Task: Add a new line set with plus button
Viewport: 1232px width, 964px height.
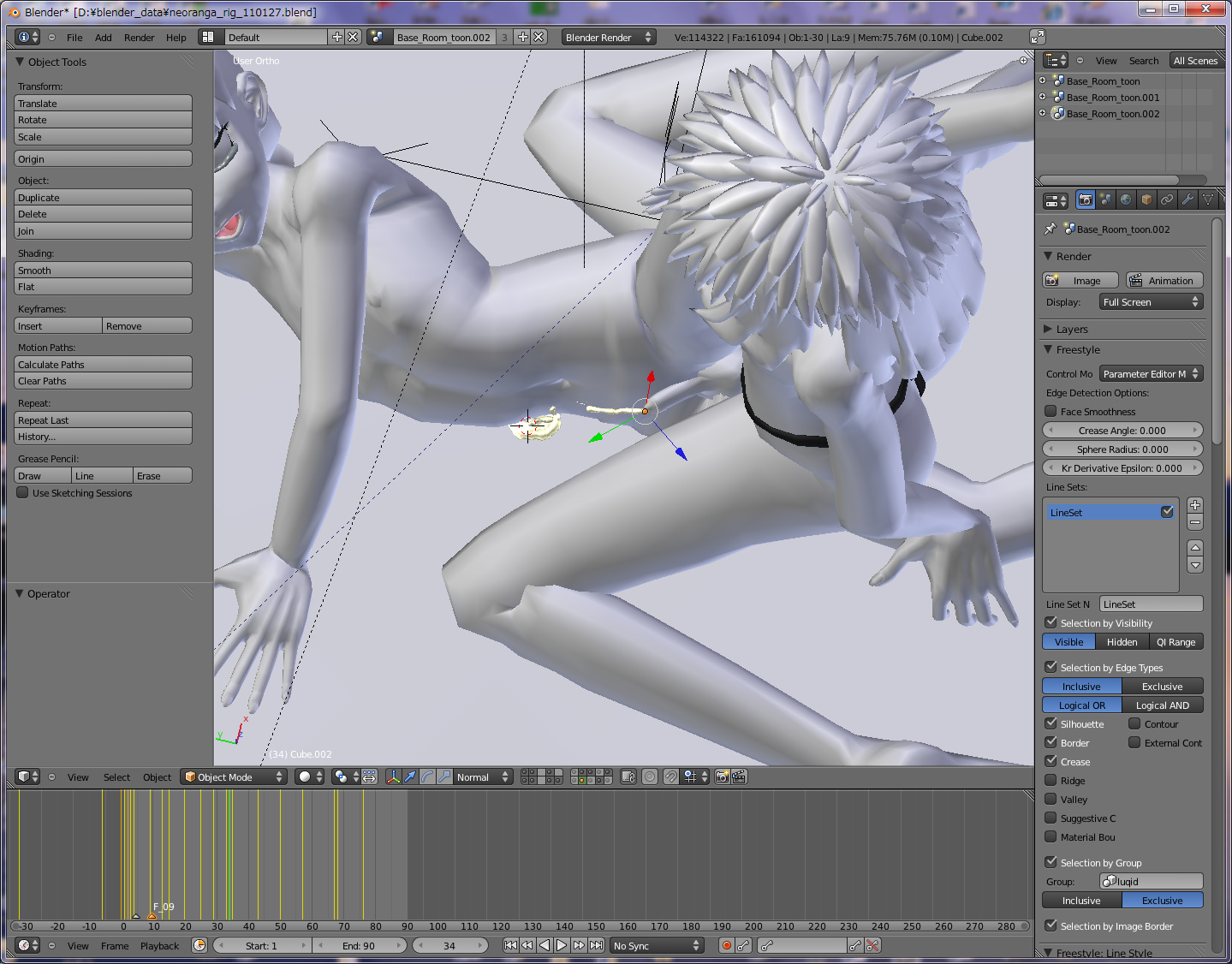Action: tap(1195, 505)
